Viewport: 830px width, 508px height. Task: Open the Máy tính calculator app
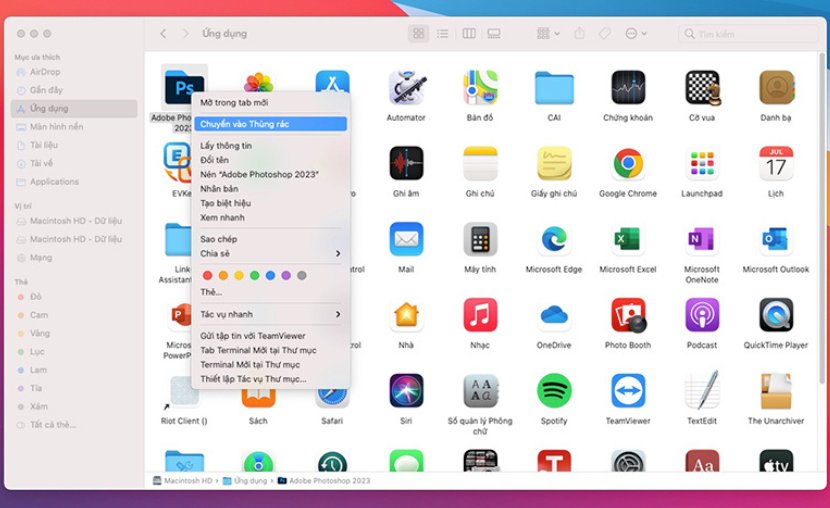pos(480,239)
